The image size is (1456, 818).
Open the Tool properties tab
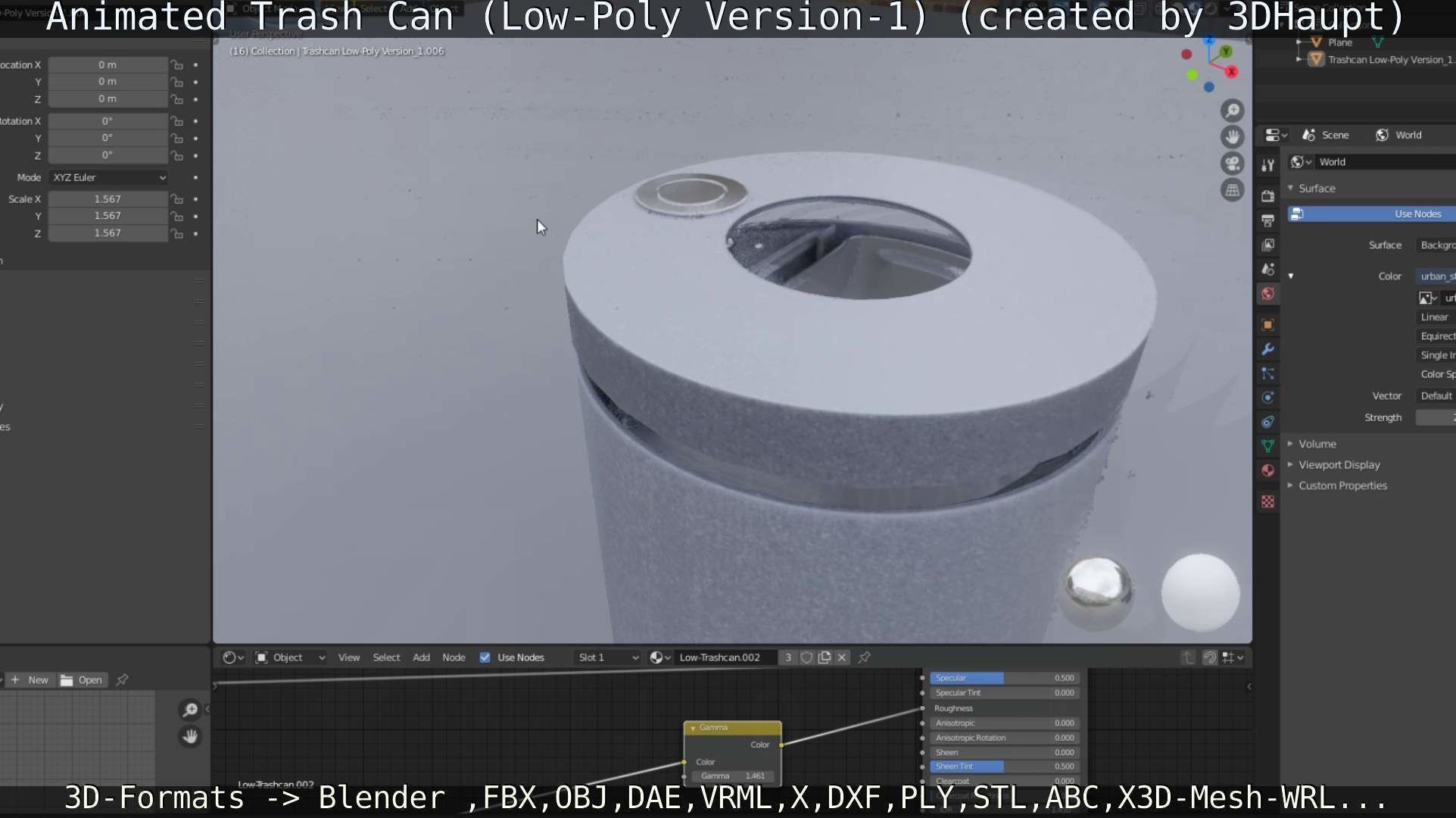click(x=1268, y=166)
